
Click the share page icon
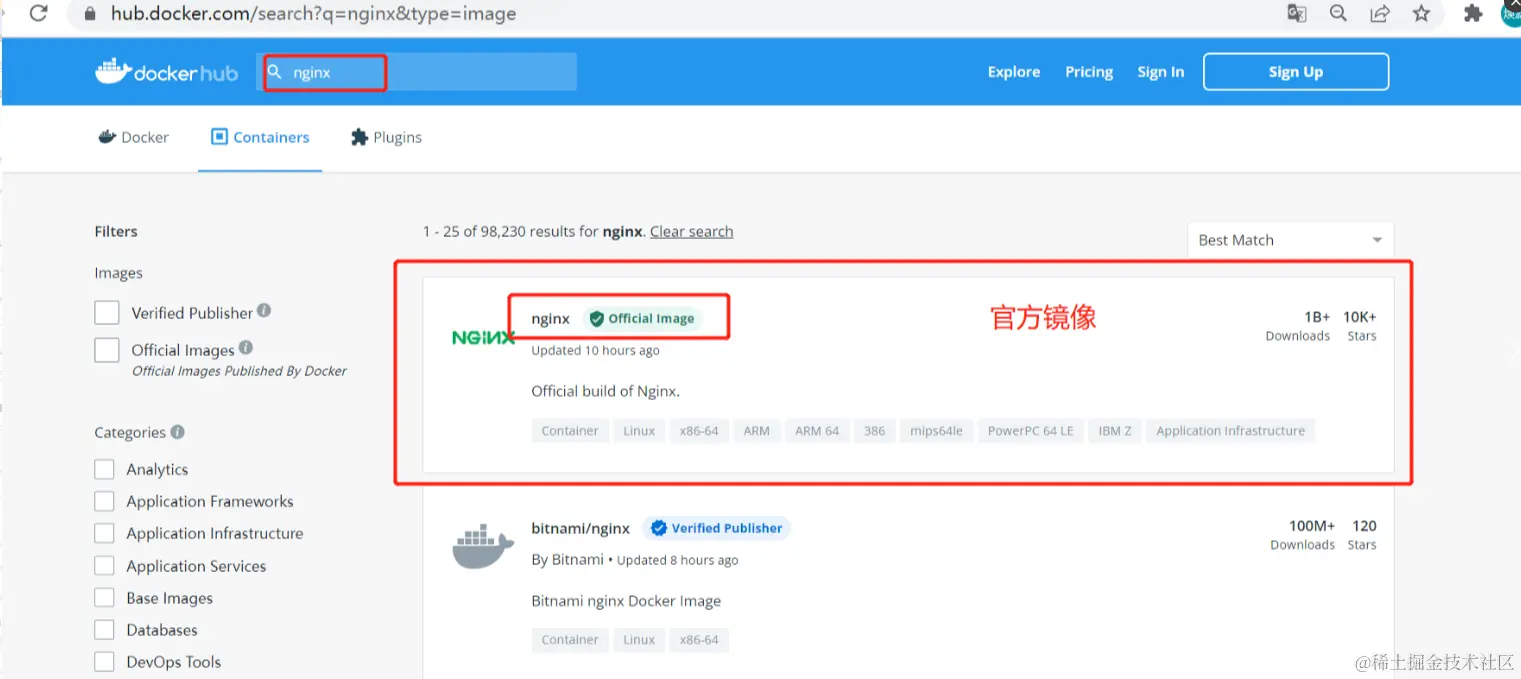pyautogui.click(x=1380, y=14)
